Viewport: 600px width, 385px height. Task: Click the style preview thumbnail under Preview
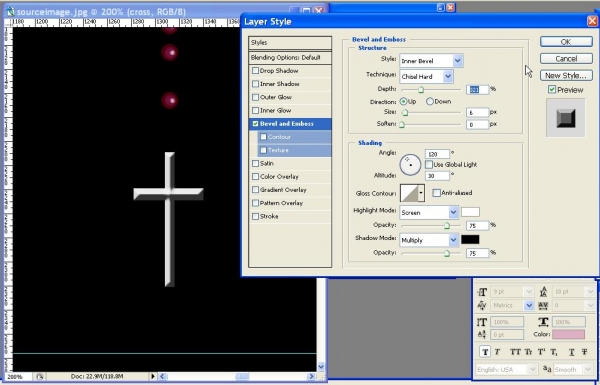point(566,118)
